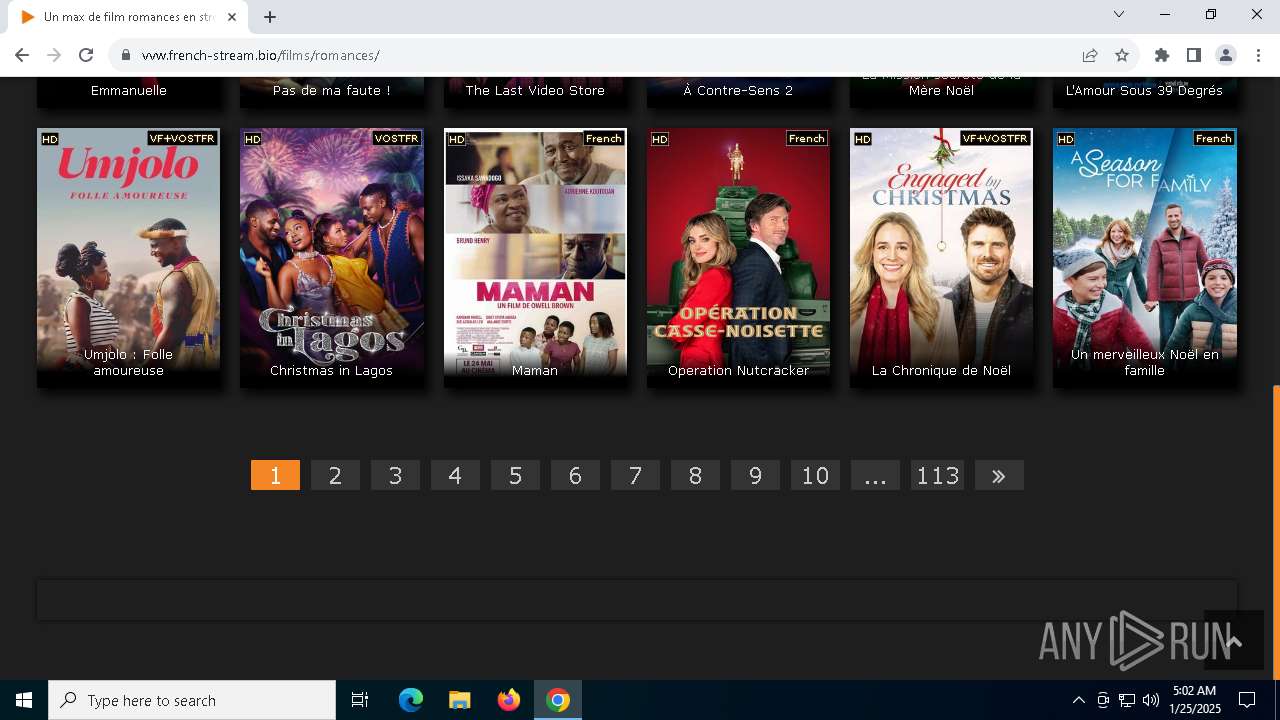Image resolution: width=1280 pixels, height=720 pixels.
Task: Click the forward navigation arrow
Action: coord(54,55)
